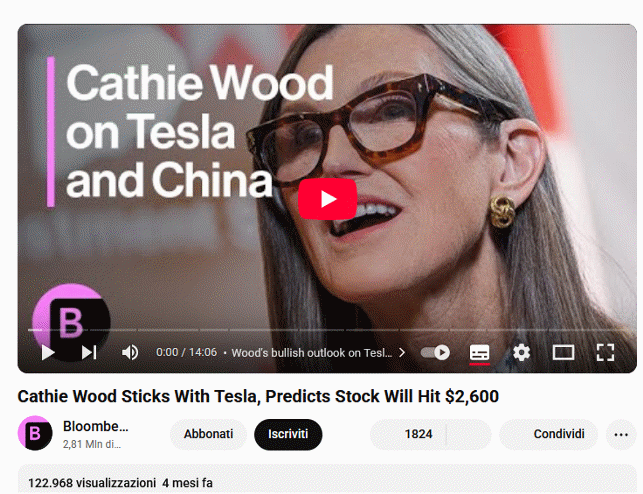
Task: Click the Bloomberg channel name link
Action: 96,426
